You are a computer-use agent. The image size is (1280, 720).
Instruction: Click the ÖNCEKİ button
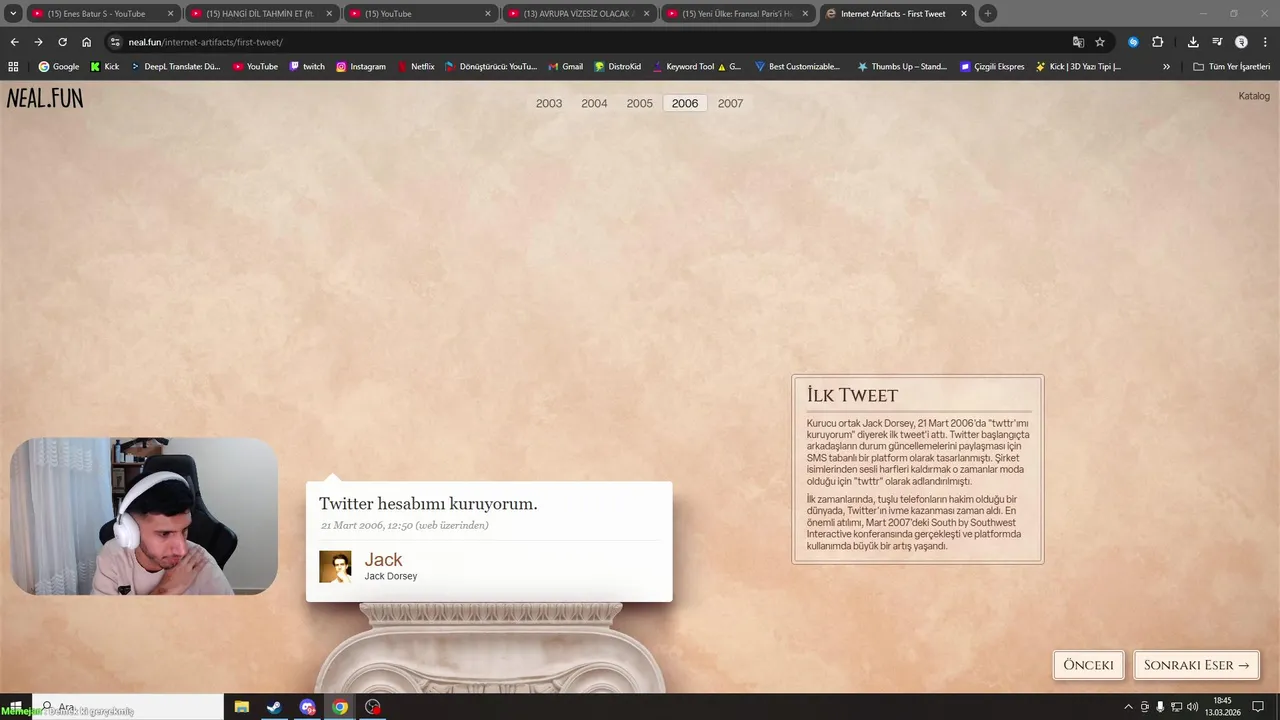point(1089,665)
